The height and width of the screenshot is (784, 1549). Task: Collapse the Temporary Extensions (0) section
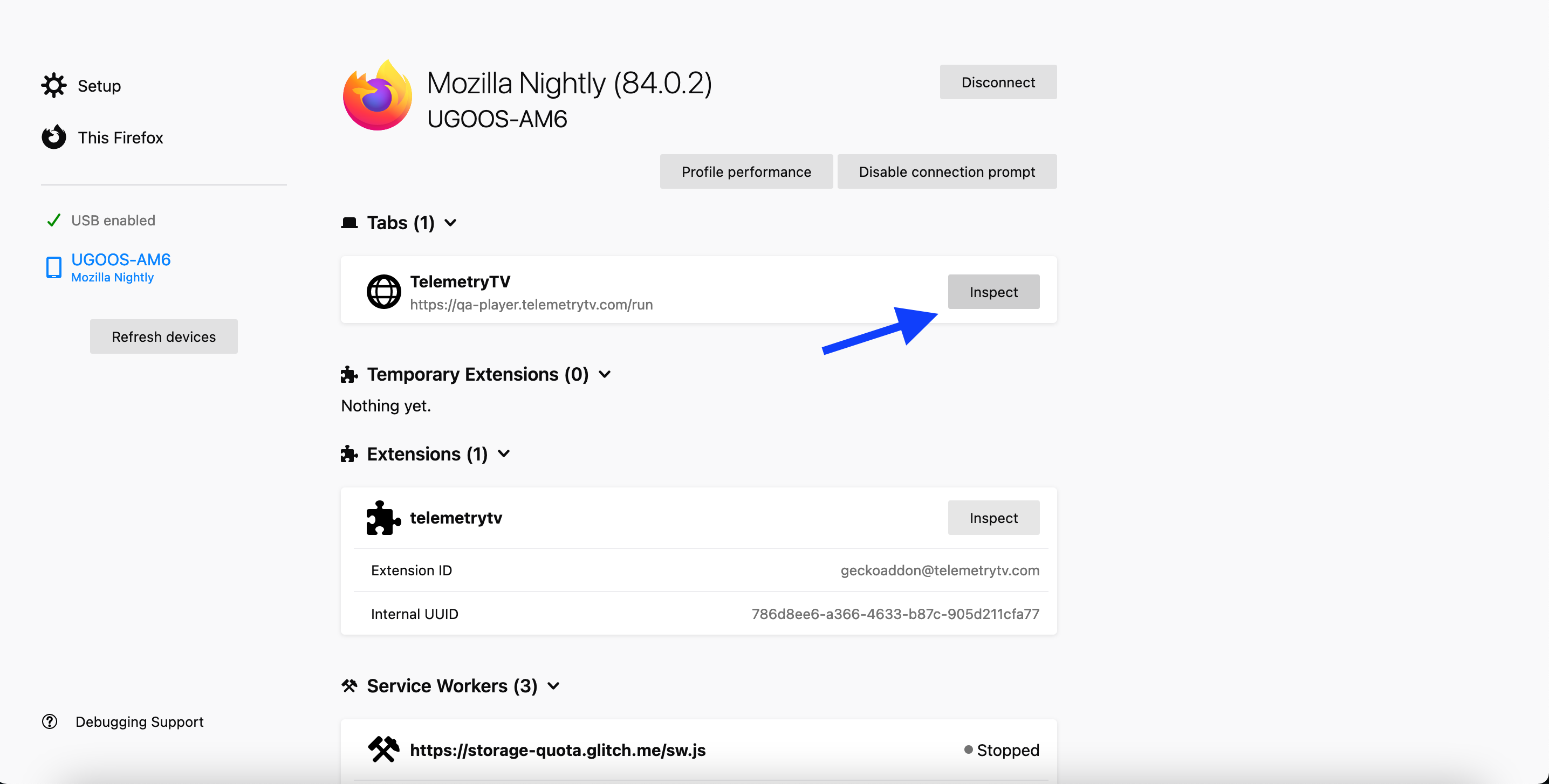tap(604, 374)
